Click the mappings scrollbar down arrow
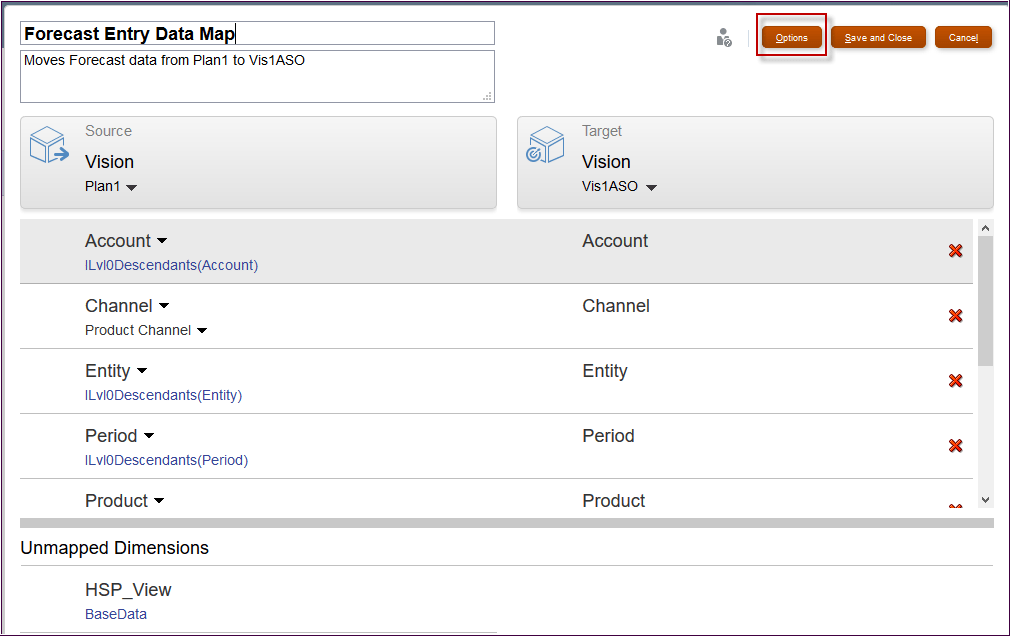This screenshot has height=636, width=1010. (985, 500)
